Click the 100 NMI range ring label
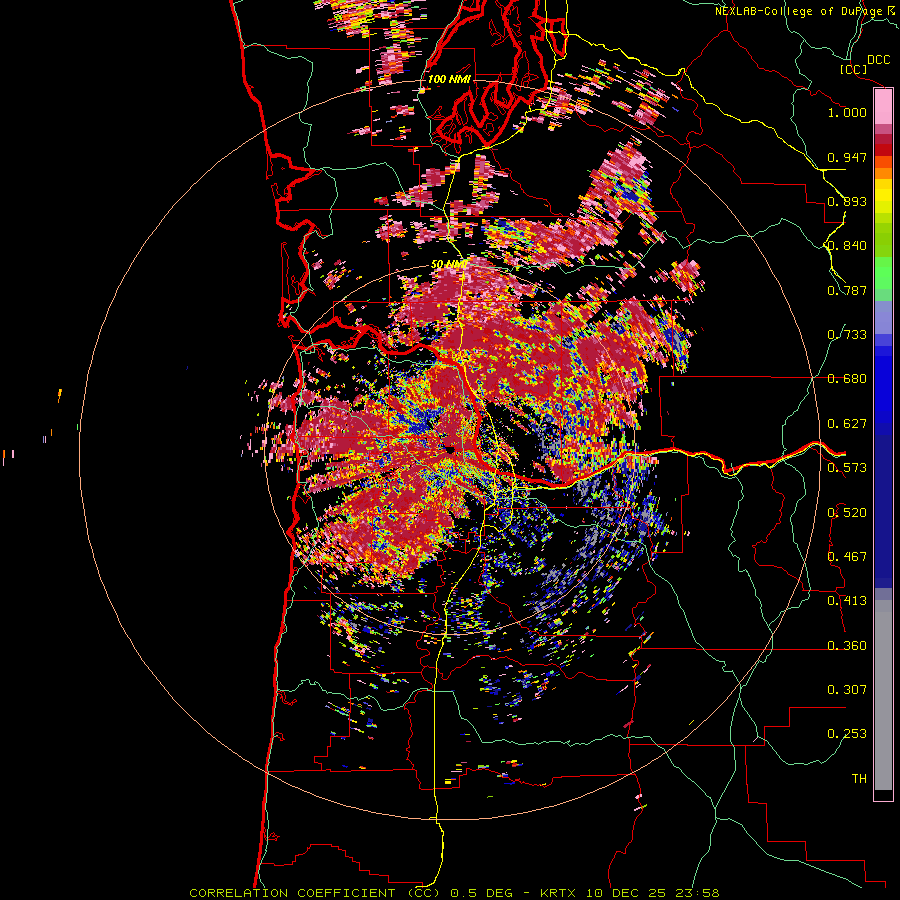Image resolution: width=900 pixels, height=900 pixels. (449, 79)
